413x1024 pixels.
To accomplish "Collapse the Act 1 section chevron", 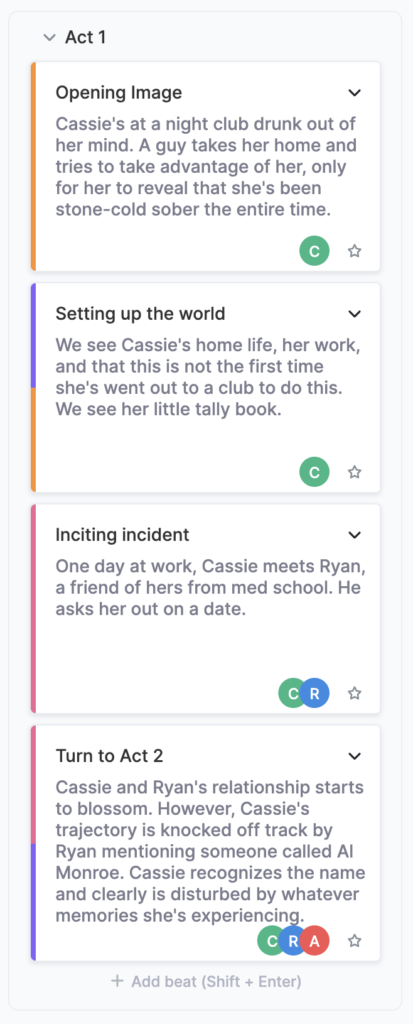I will pyautogui.click(x=49, y=38).
